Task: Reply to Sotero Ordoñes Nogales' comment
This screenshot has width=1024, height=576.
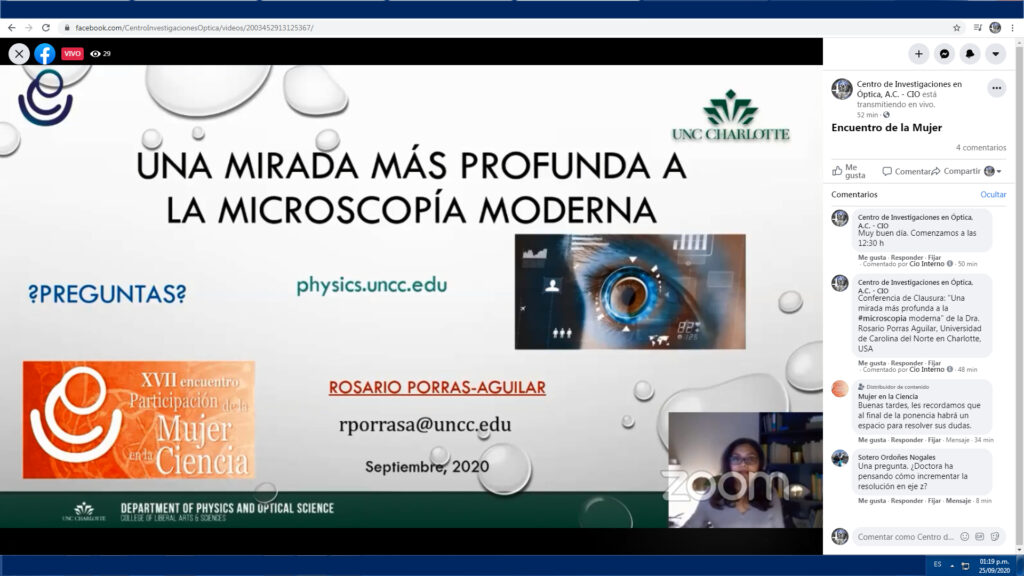Action: coord(906,500)
